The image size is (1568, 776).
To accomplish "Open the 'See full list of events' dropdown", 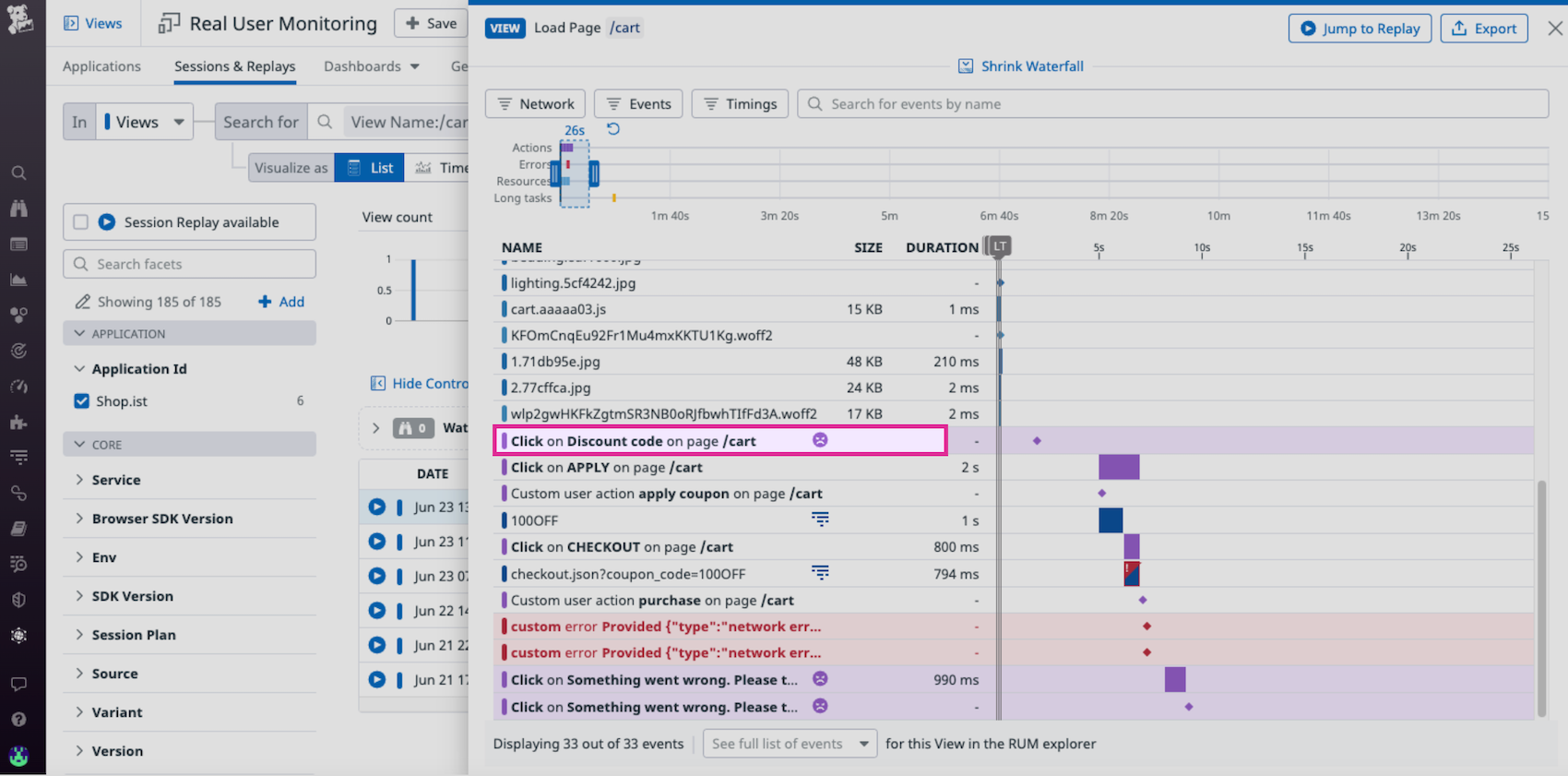I will pos(790,744).
